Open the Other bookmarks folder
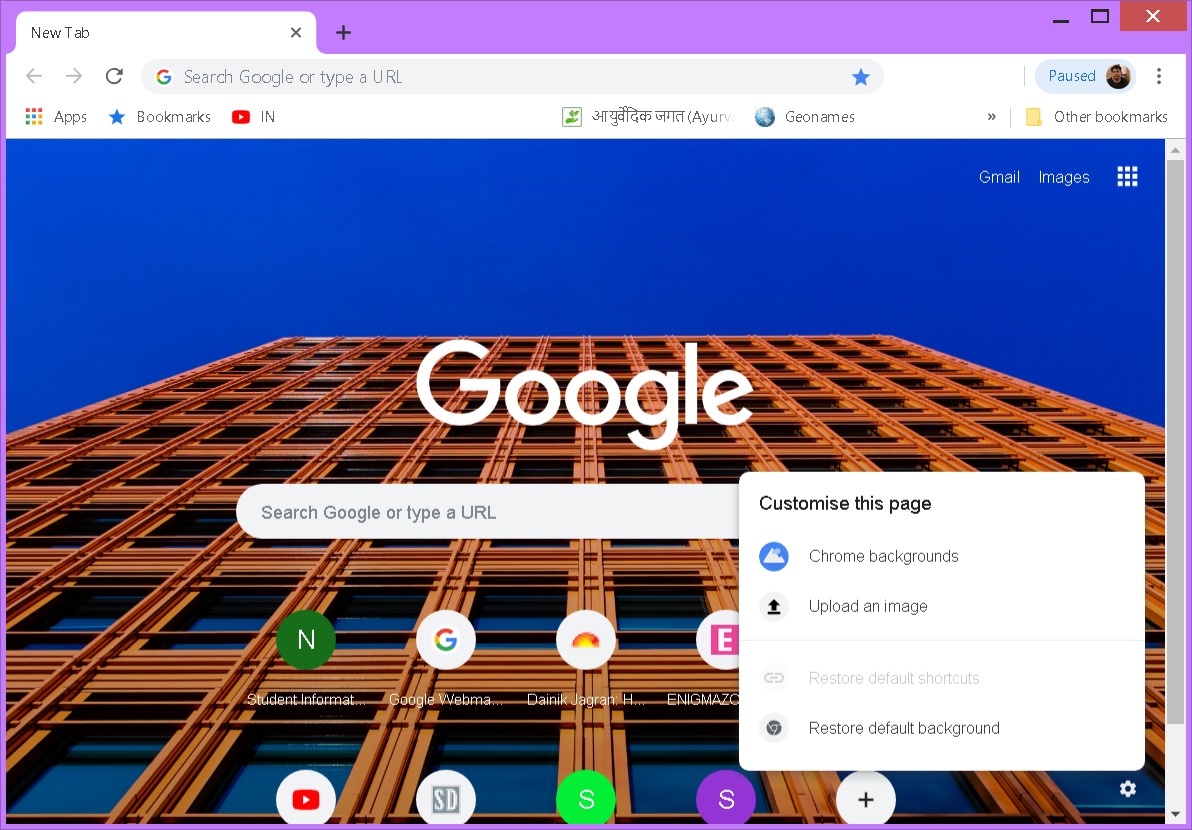Image resolution: width=1192 pixels, height=830 pixels. [1097, 116]
